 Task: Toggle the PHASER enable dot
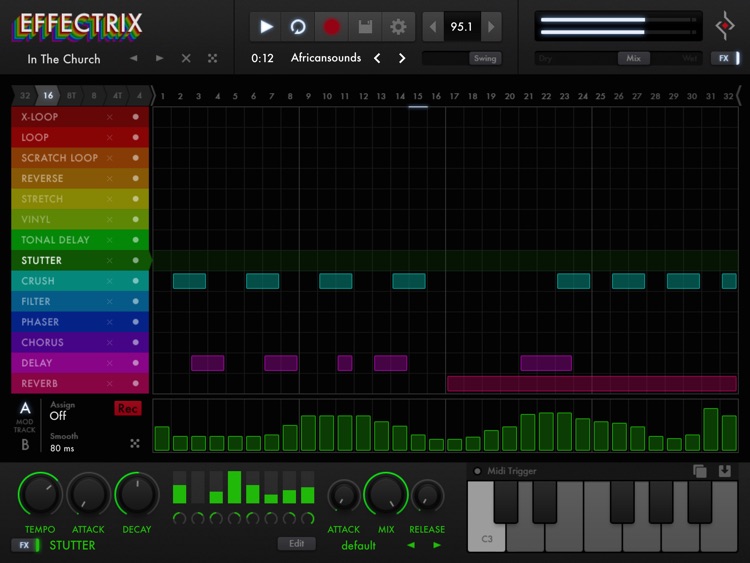click(x=135, y=322)
